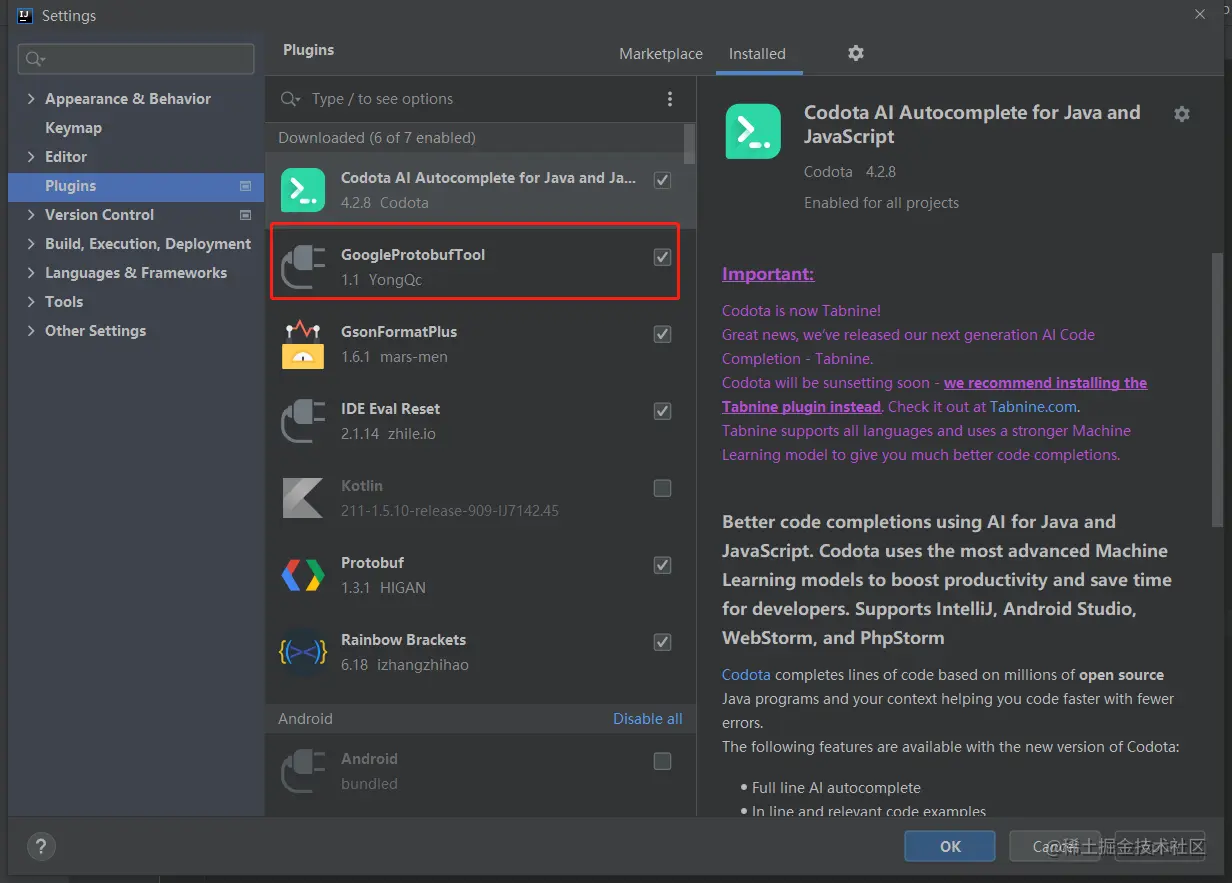The width and height of the screenshot is (1232, 883).
Task: Click the Codota plugin icon in list
Action: tap(303, 190)
